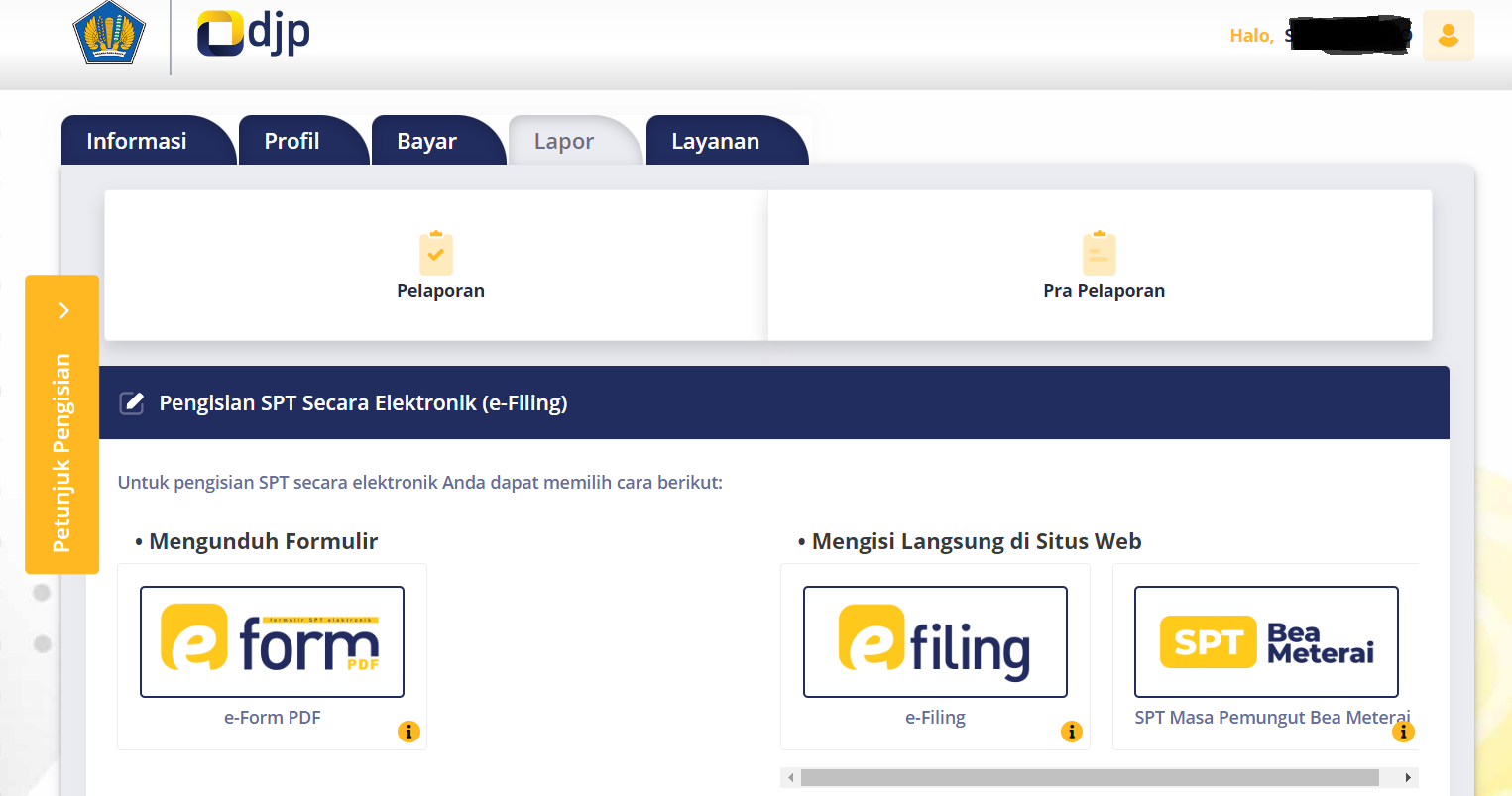
Task: Choose the SPT Bea Meterai logo tile
Action: point(1266,641)
